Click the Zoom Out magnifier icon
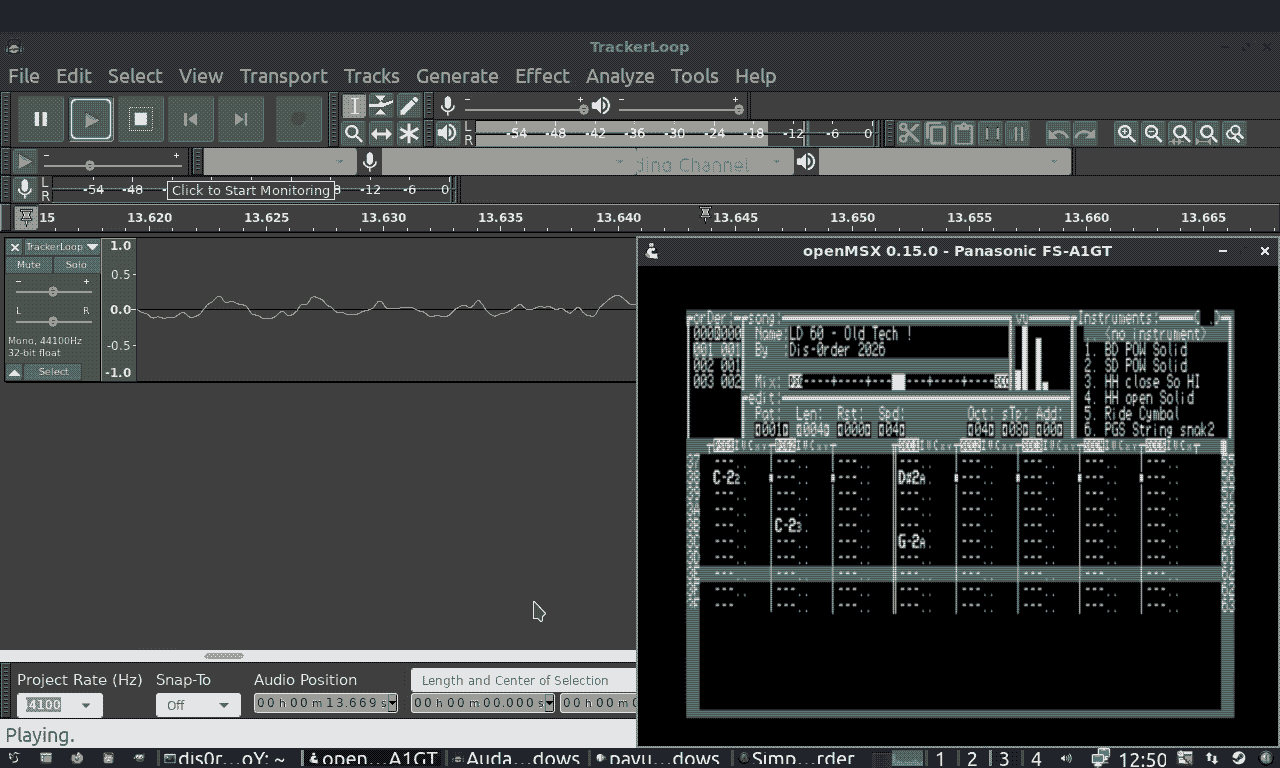The height and width of the screenshot is (768, 1280). point(1154,133)
